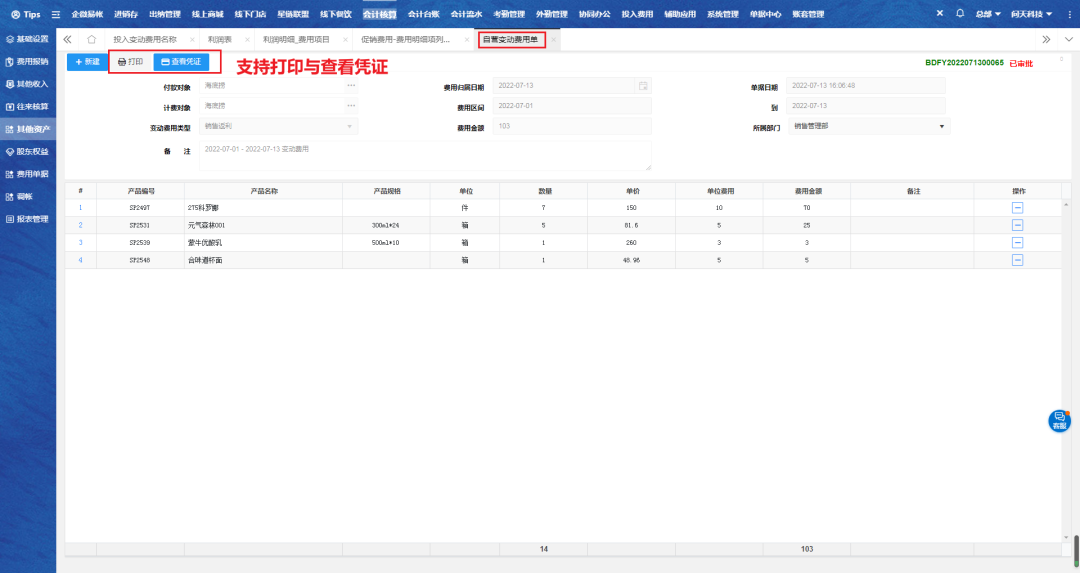Open the calendar icon beside 费用归属日期
This screenshot has width=1080, height=573.
(x=643, y=86)
